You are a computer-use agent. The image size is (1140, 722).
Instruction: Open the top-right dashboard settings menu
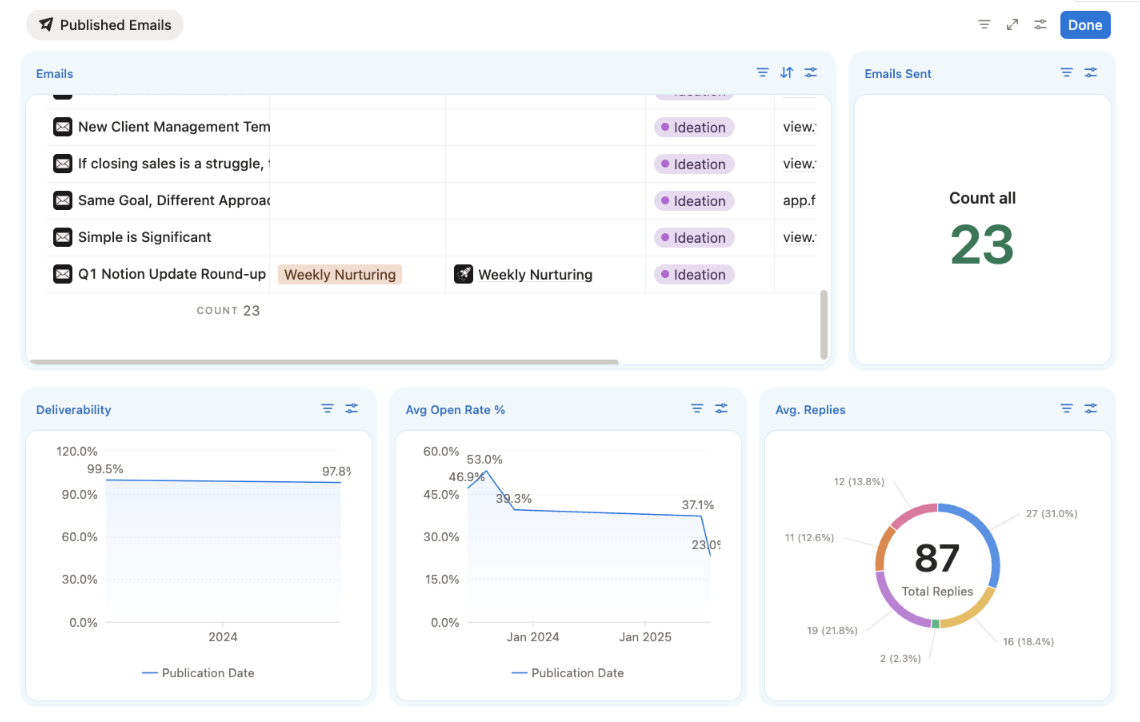(1038, 24)
